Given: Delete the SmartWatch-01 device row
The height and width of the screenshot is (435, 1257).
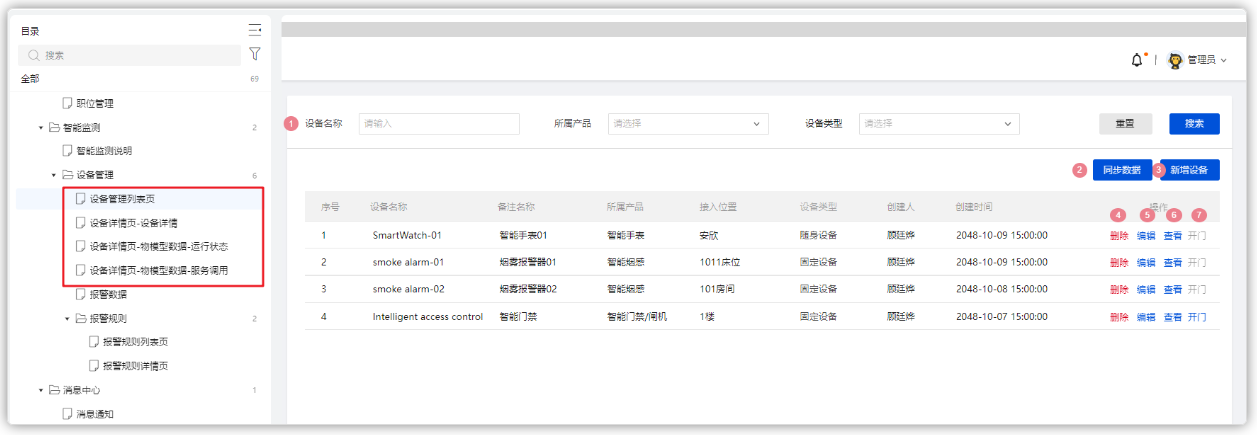Looking at the screenshot, I should (x=1119, y=235).
